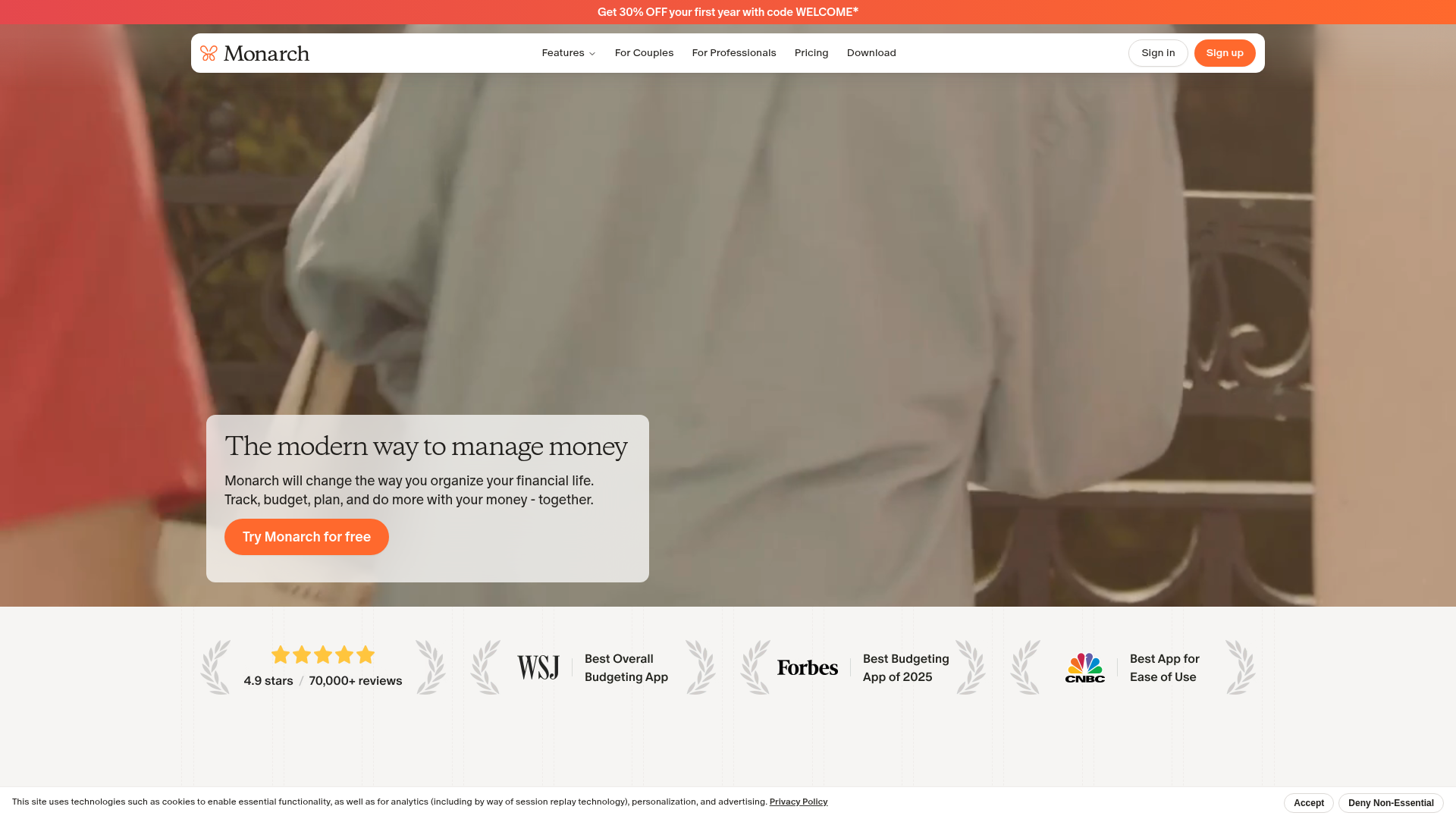
Task: Open the For Professionals page
Action: coord(733,53)
